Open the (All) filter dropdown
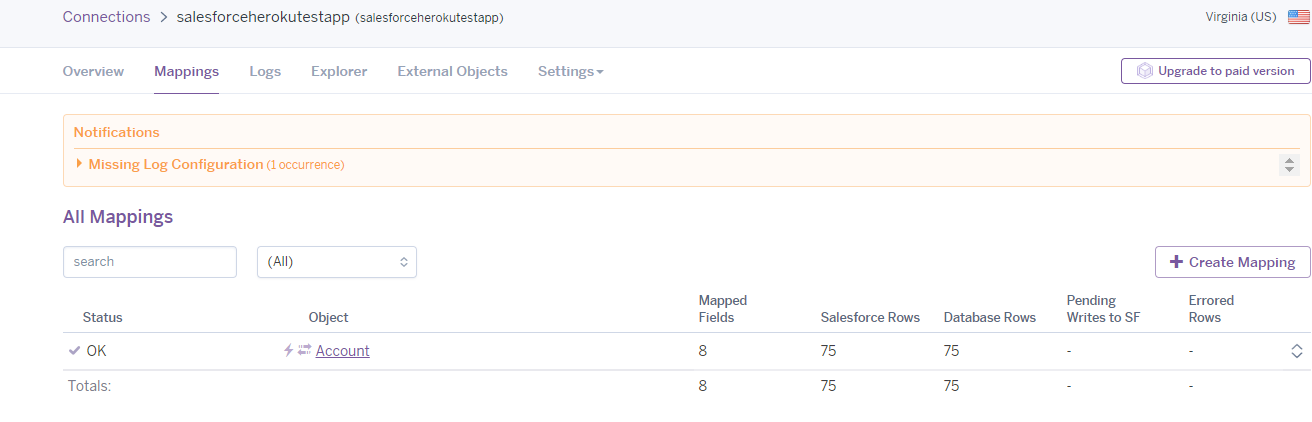The height and width of the screenshot is (422, 1312). click(x=337, y=262)
